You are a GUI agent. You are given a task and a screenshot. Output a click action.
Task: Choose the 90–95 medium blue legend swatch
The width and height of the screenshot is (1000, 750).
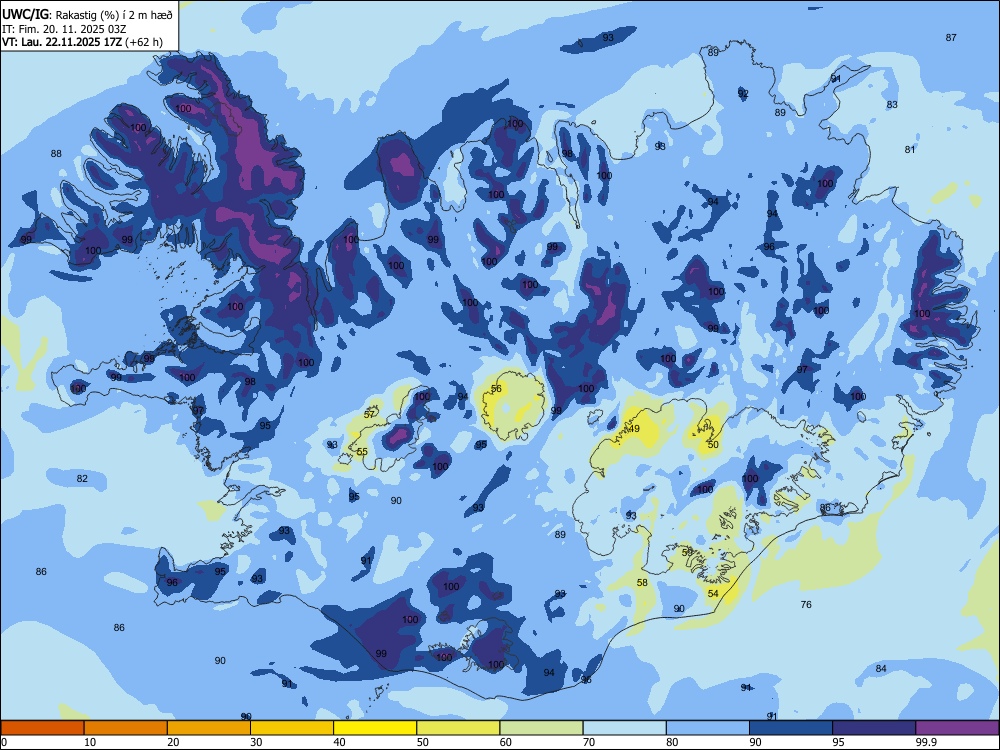[x=791, y=728]
